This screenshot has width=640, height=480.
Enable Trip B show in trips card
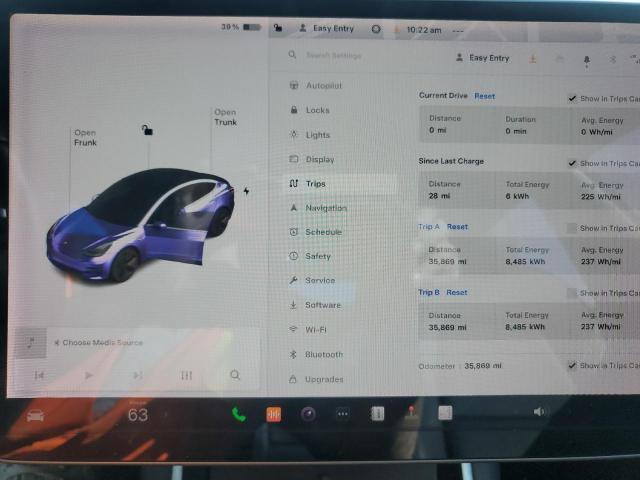click(x=572, y=293)
